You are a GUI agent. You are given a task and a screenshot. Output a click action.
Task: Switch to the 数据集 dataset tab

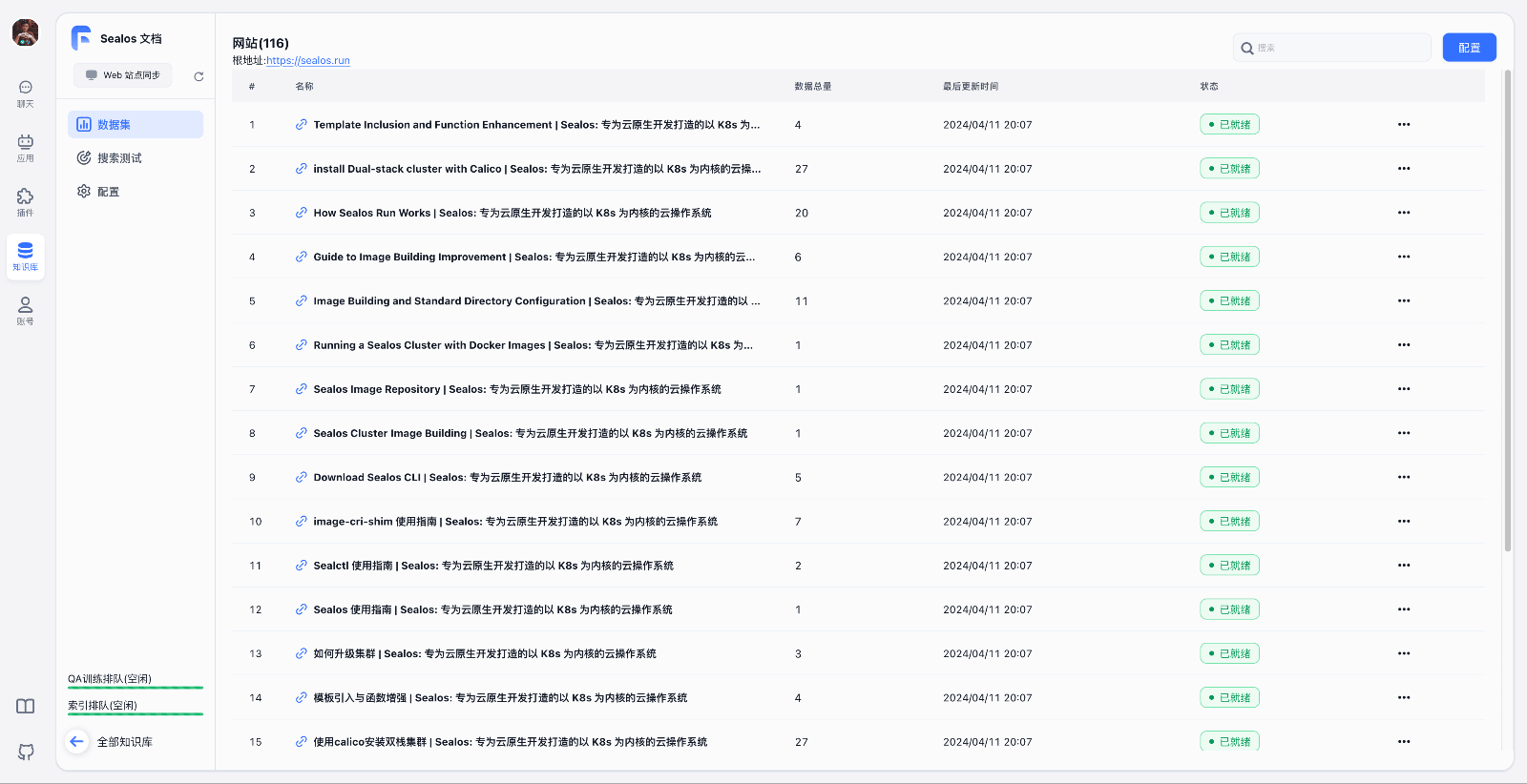(136, 125)
